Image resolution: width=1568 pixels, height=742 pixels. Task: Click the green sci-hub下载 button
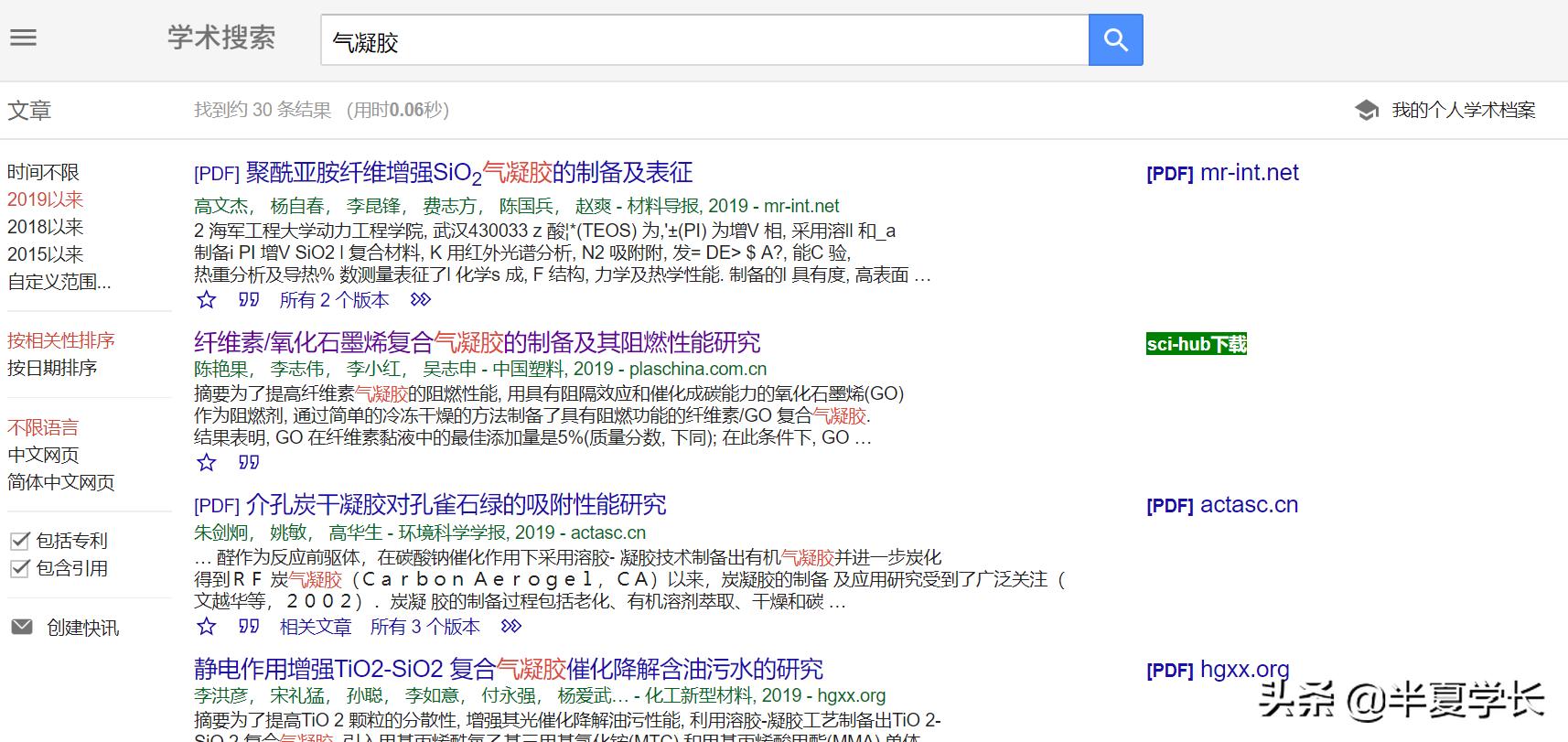pyautogui.click(x=1197, y=344)
